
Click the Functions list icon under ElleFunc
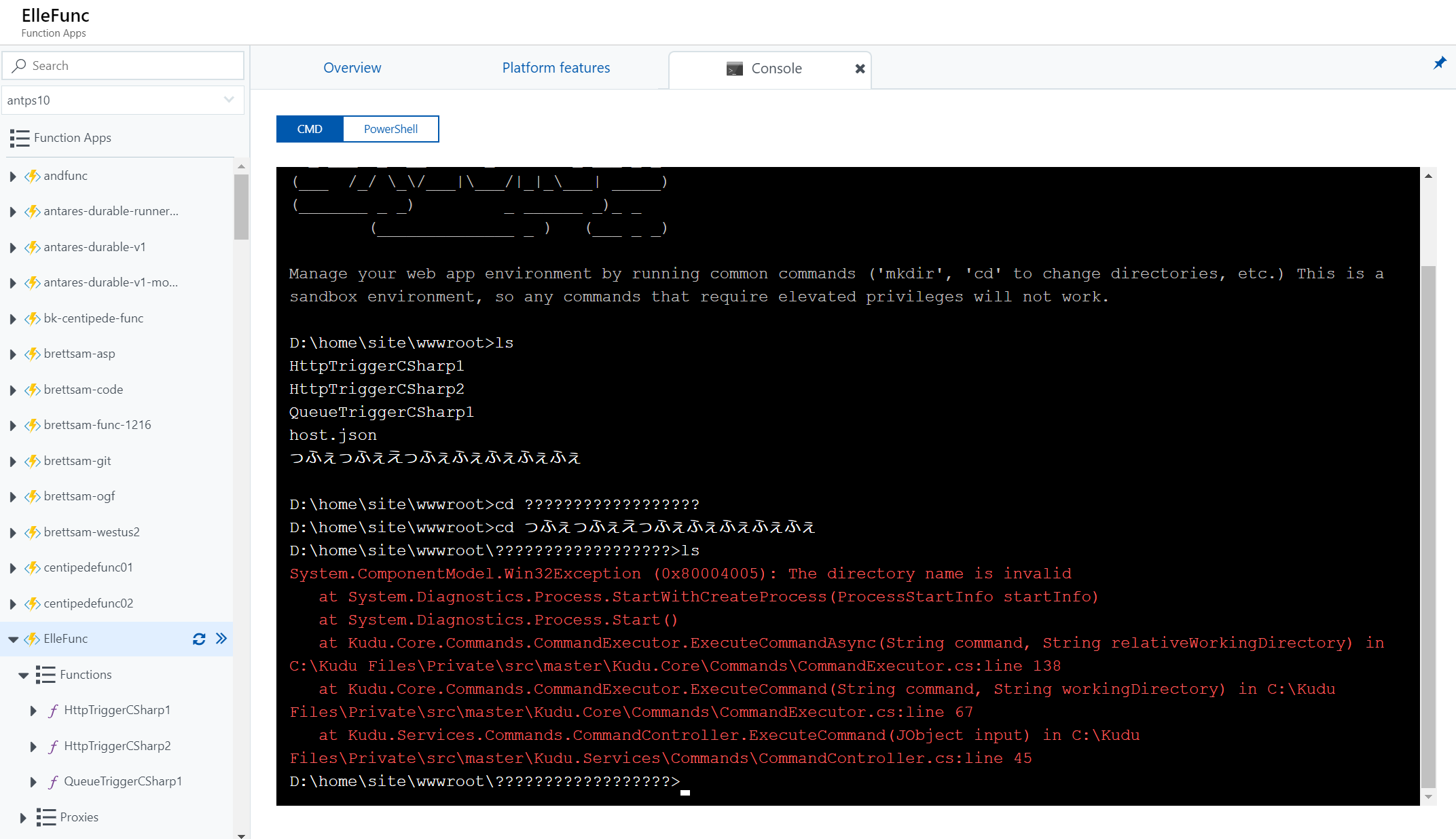[45, 674]
